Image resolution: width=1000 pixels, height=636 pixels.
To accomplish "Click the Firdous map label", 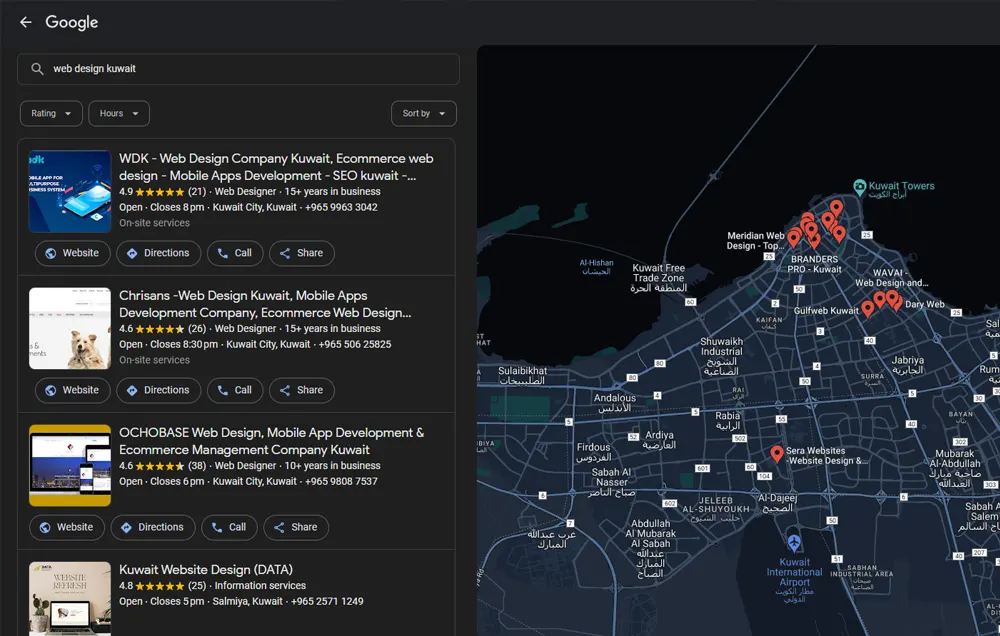I will (x=594, y=452).
